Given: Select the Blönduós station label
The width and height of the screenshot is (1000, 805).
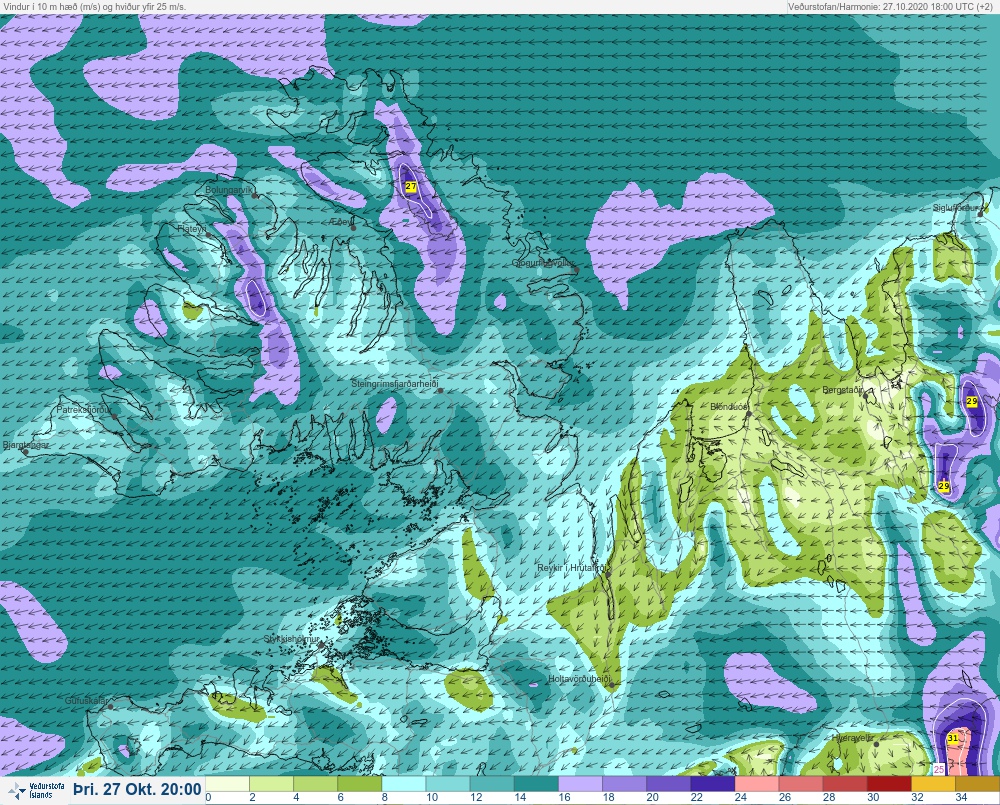Looking at the screenshot, I should point(730,406).
